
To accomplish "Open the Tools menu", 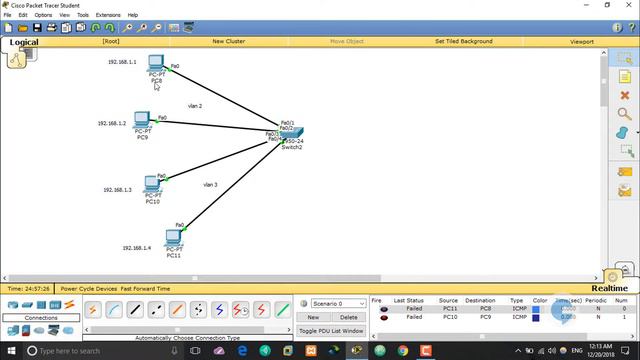I will pos(83,15).
